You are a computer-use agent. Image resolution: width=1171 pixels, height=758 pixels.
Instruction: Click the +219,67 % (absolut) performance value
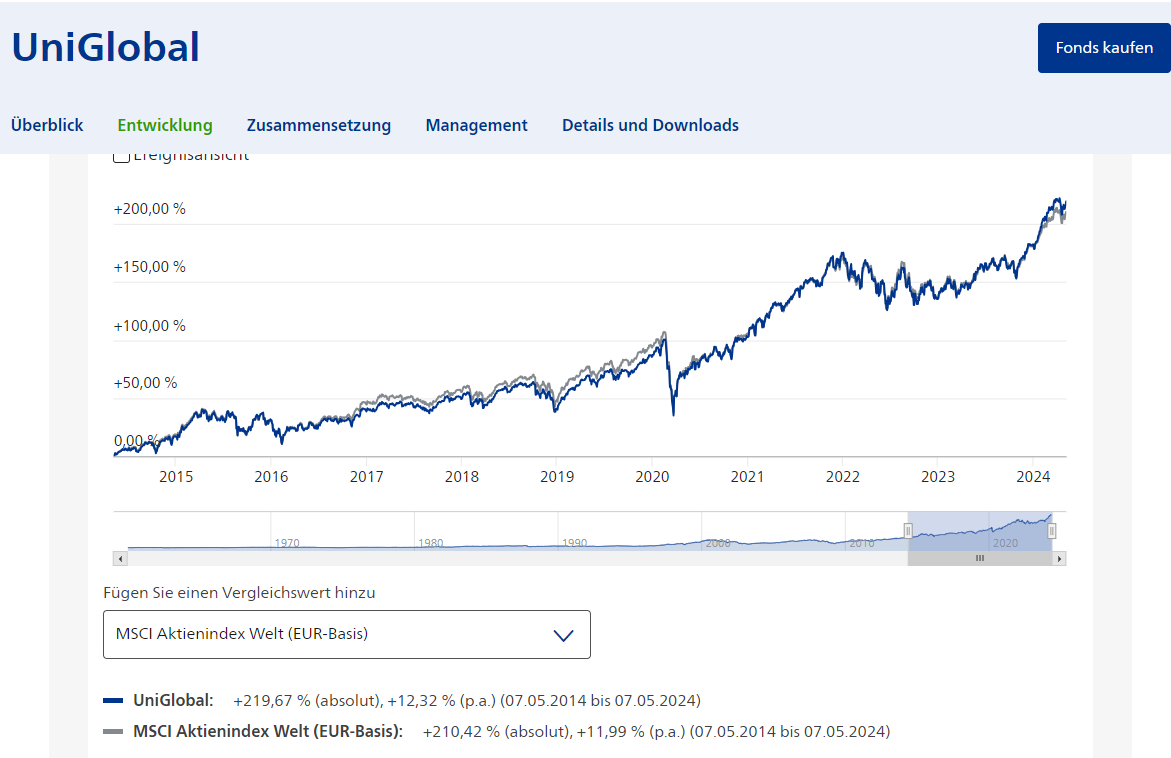point(307,700)
